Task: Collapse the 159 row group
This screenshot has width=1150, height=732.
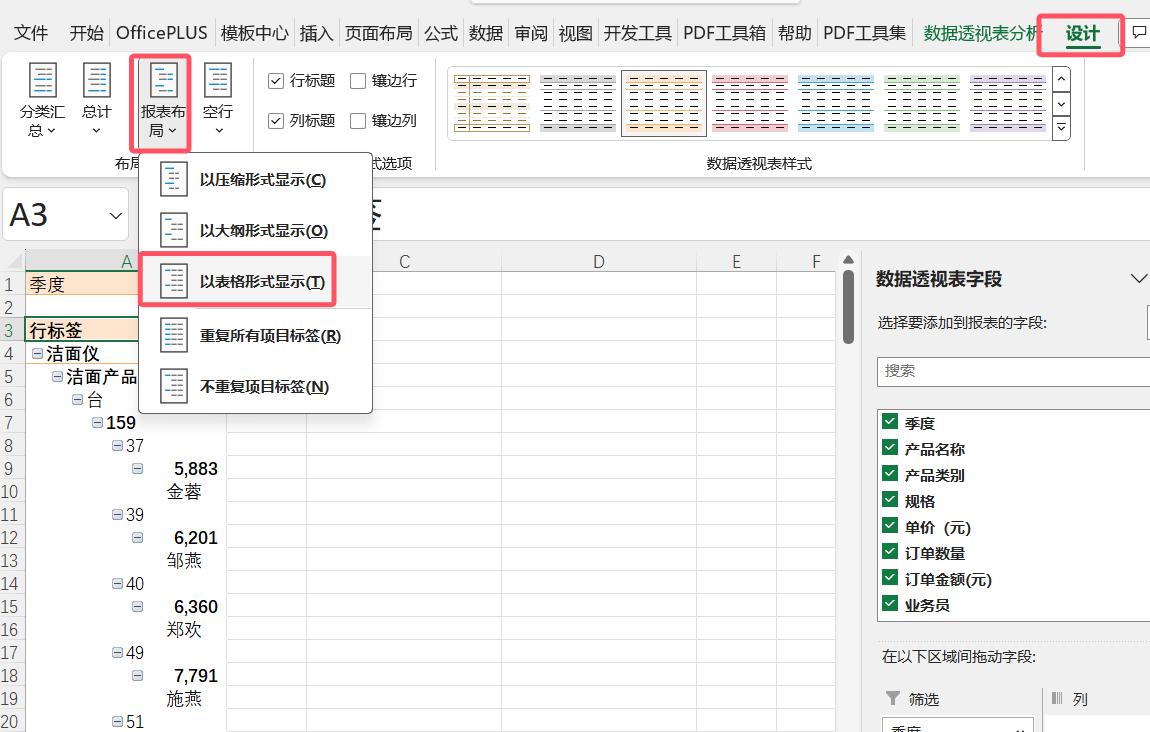Action: [x=97, y=422]
